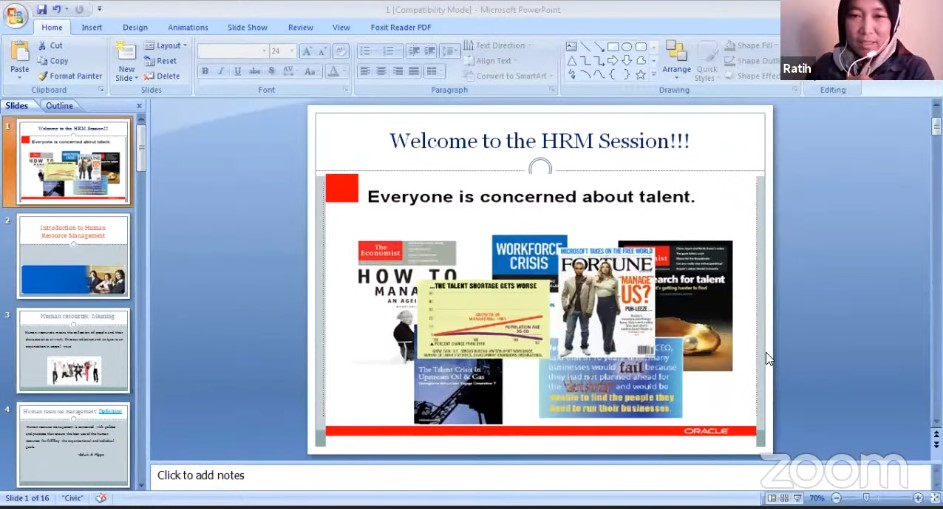The width and height of the screenshot is (943, 509).
Task: Center the paragraph text
Action: pyautogui.click(x=381, y=71)
